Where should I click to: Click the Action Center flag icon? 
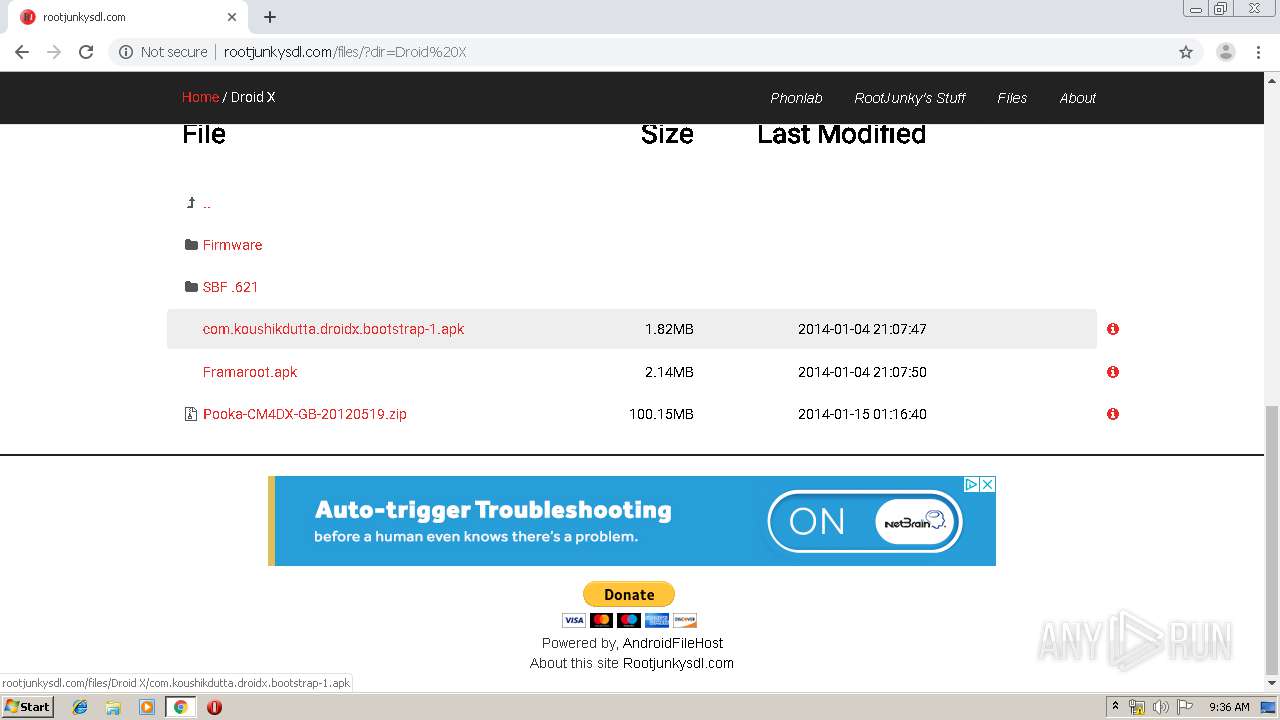[x=1184, y=707]
